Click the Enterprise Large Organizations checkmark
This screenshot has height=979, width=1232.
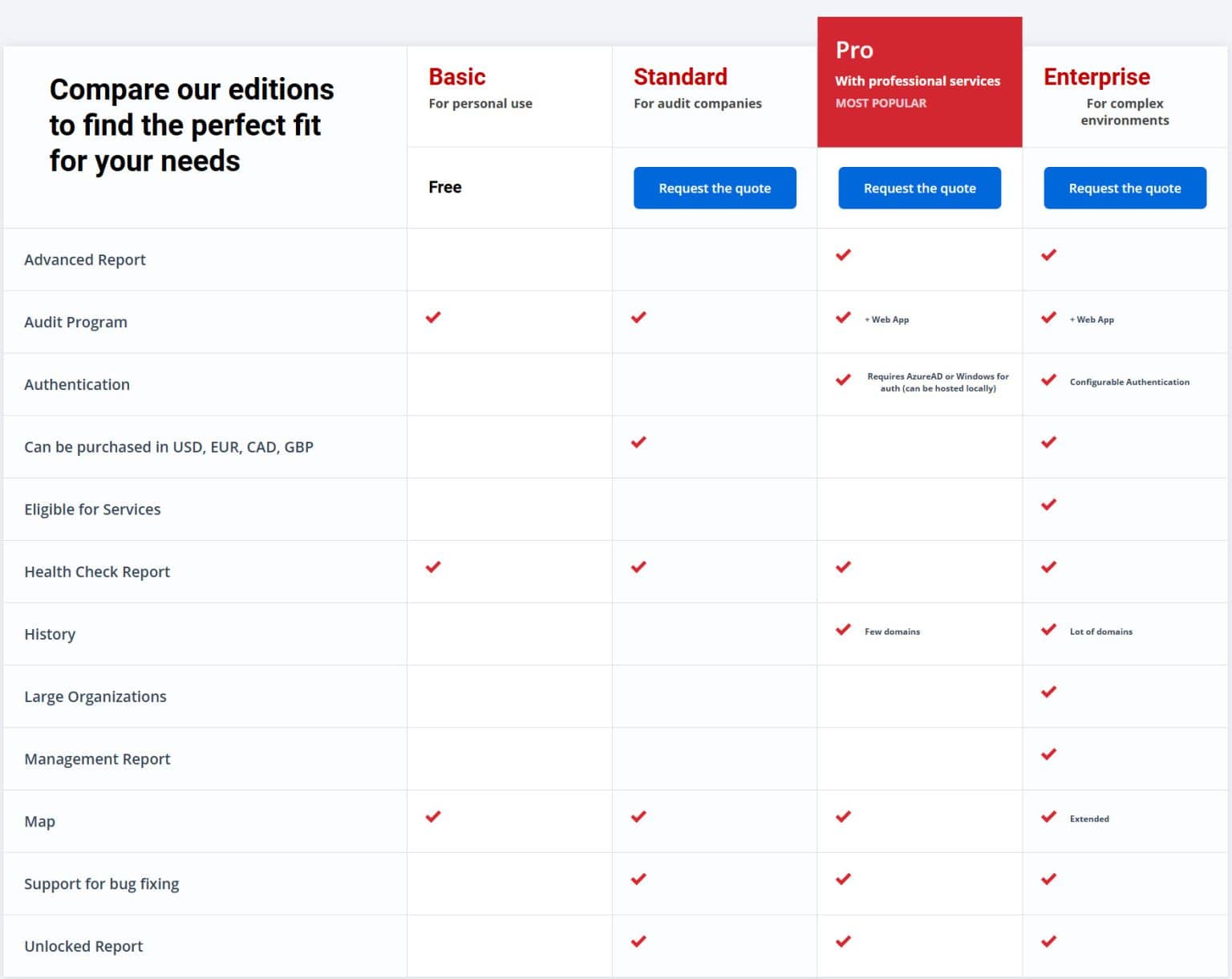click(x=1048, y=692)
